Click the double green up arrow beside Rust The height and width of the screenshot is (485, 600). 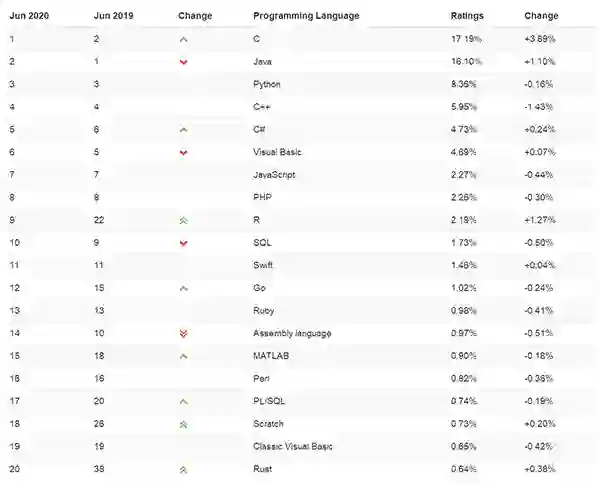pyautogui.click(x=183, y=468)
